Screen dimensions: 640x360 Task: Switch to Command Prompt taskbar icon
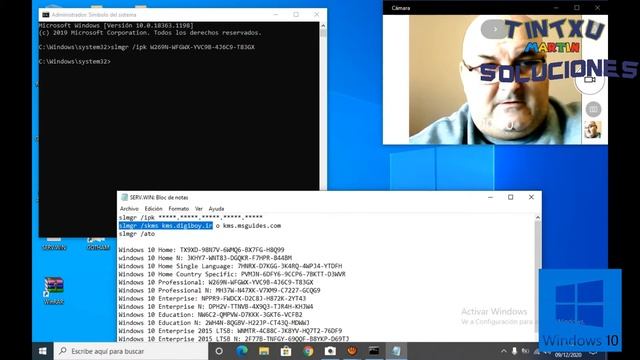click(374, 351)
